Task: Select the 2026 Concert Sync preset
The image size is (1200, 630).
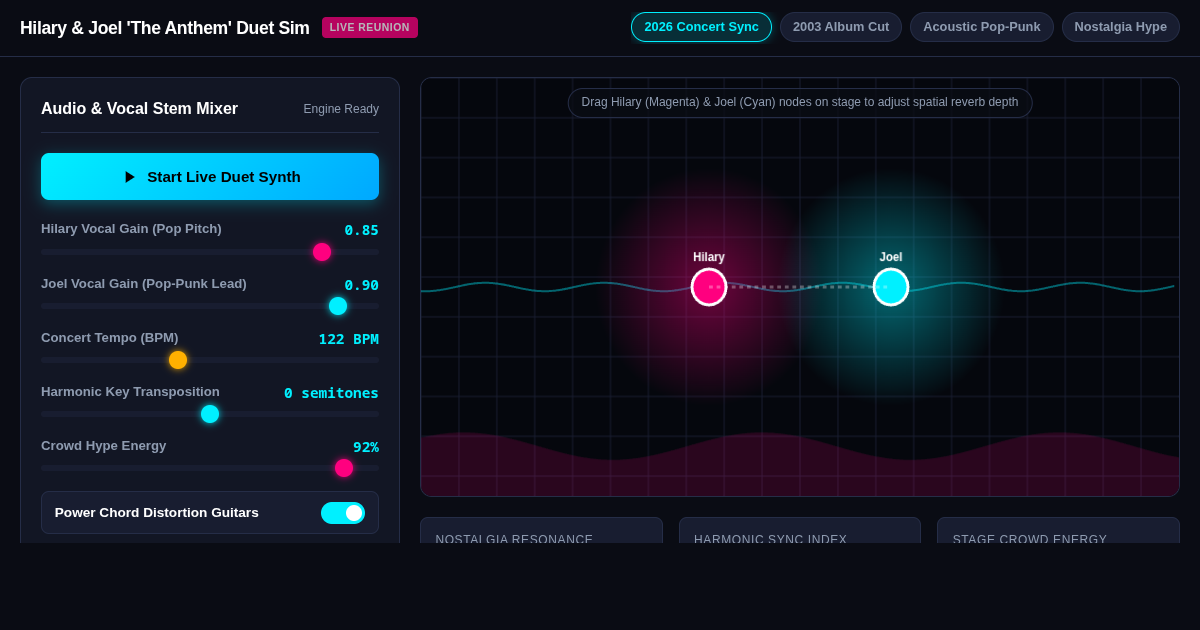Action: point(701,27)
